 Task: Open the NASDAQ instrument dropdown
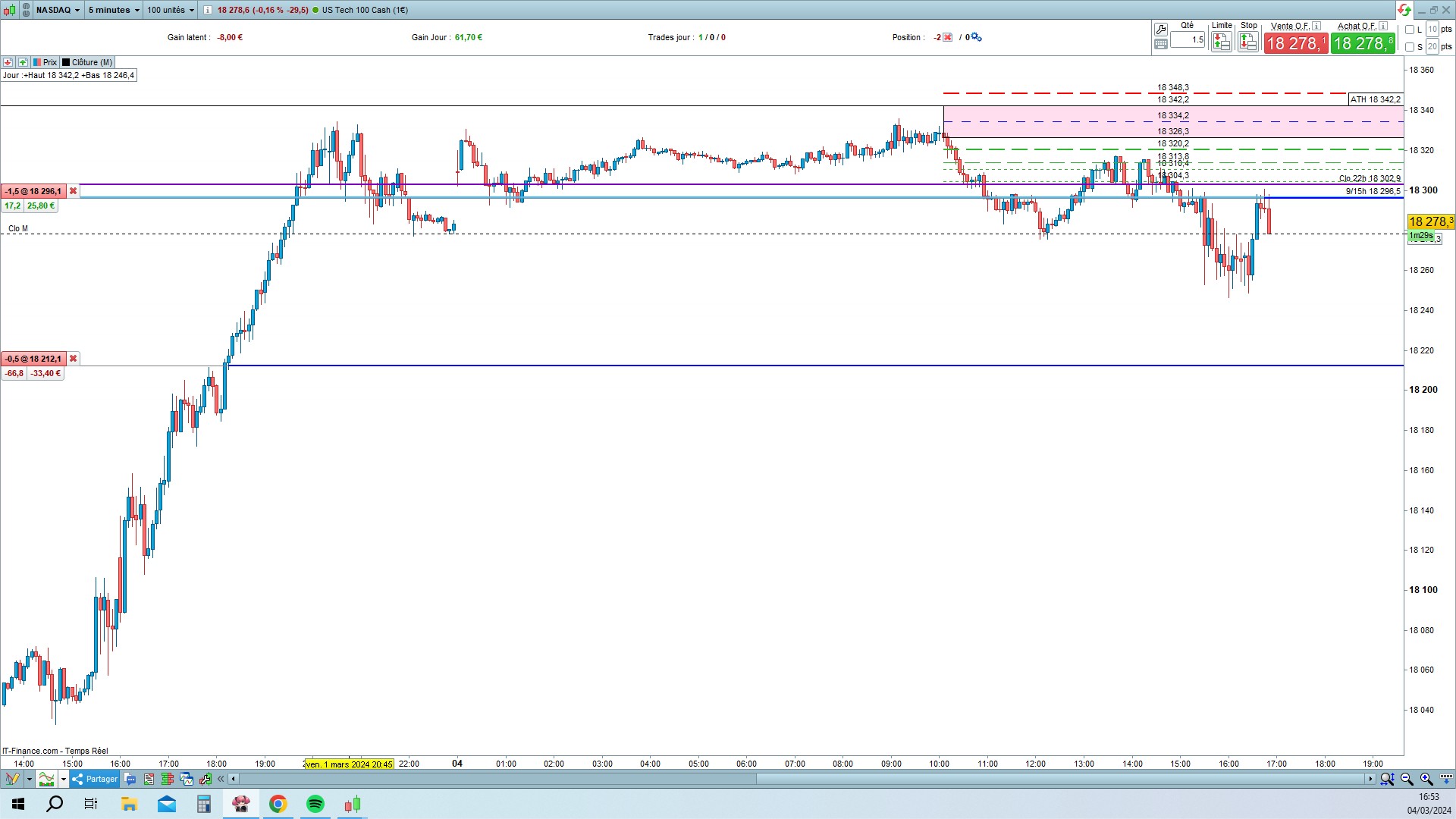point(58,10)
